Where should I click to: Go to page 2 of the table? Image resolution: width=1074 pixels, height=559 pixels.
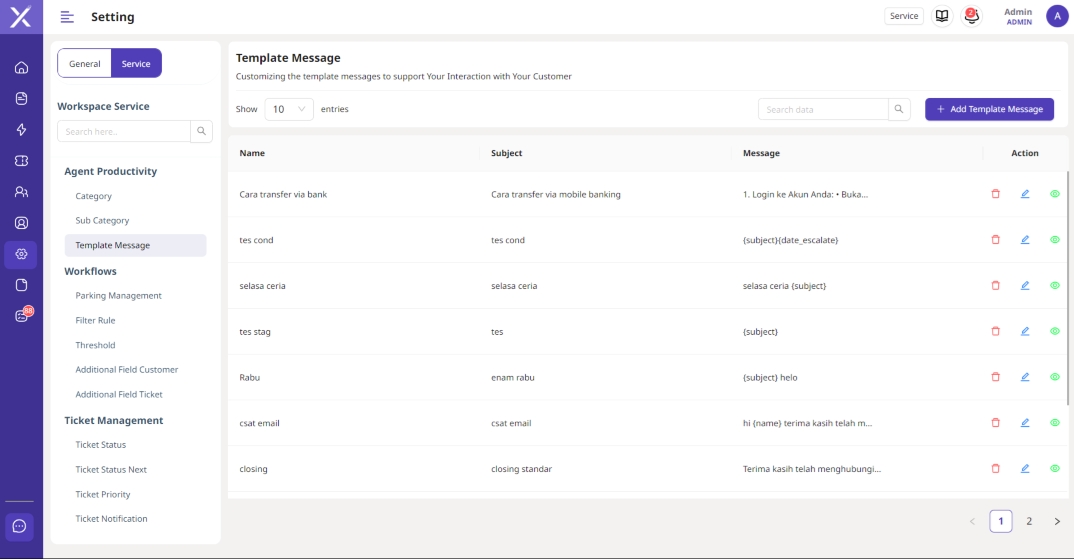pos(1029,521)
